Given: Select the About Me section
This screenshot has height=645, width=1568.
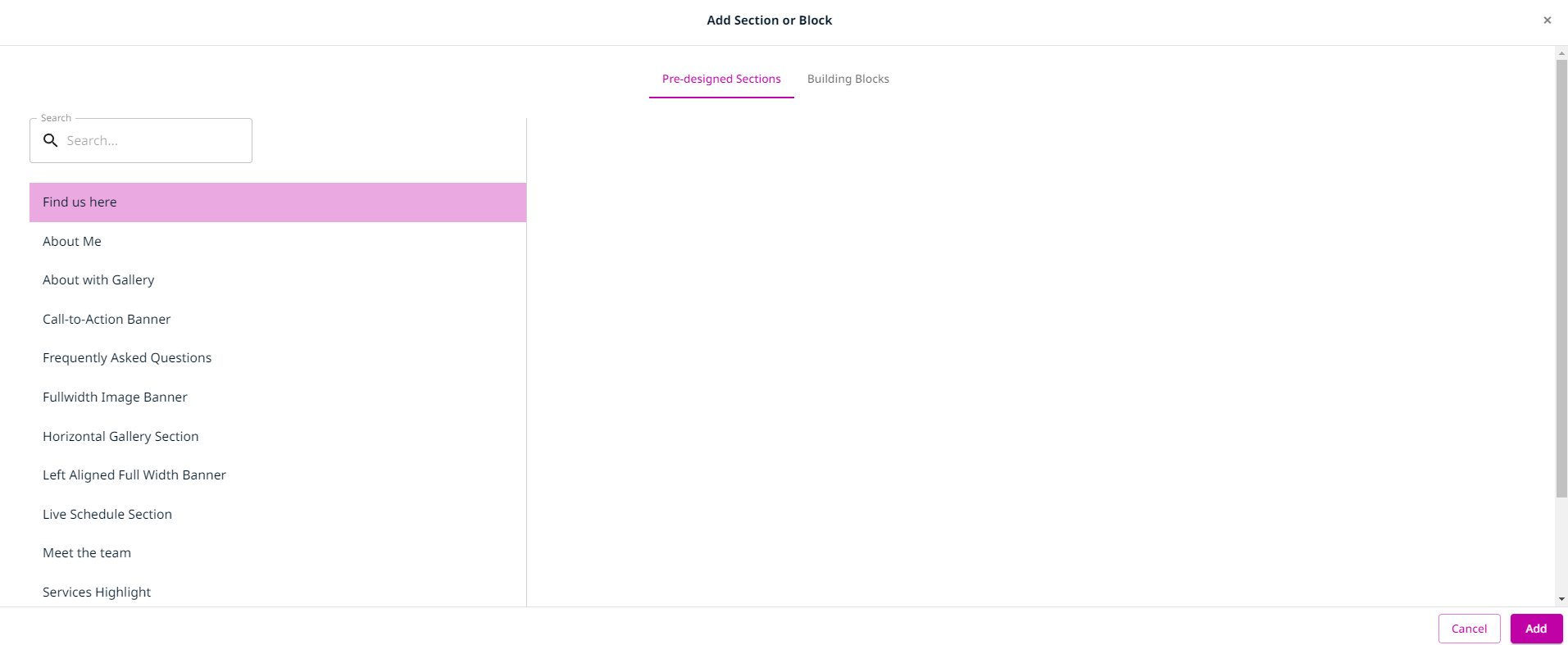Looking at the screenshot, I should 278,241.
